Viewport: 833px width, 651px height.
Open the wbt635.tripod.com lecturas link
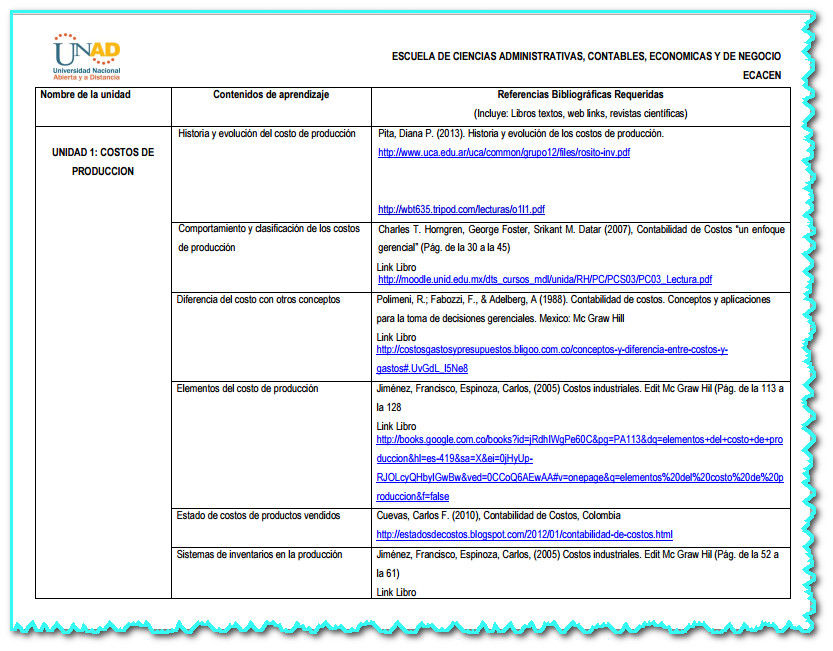[x=461, y=209]
